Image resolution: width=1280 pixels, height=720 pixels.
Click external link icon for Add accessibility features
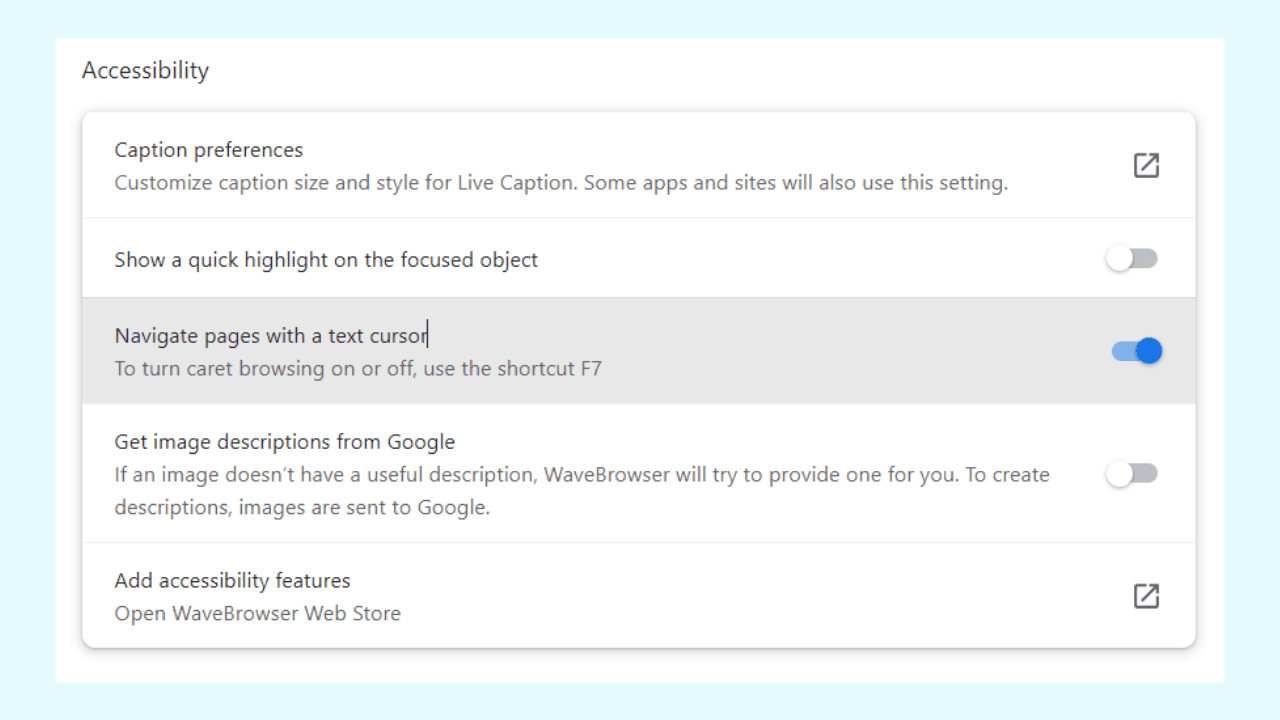tap(1146, 596)
